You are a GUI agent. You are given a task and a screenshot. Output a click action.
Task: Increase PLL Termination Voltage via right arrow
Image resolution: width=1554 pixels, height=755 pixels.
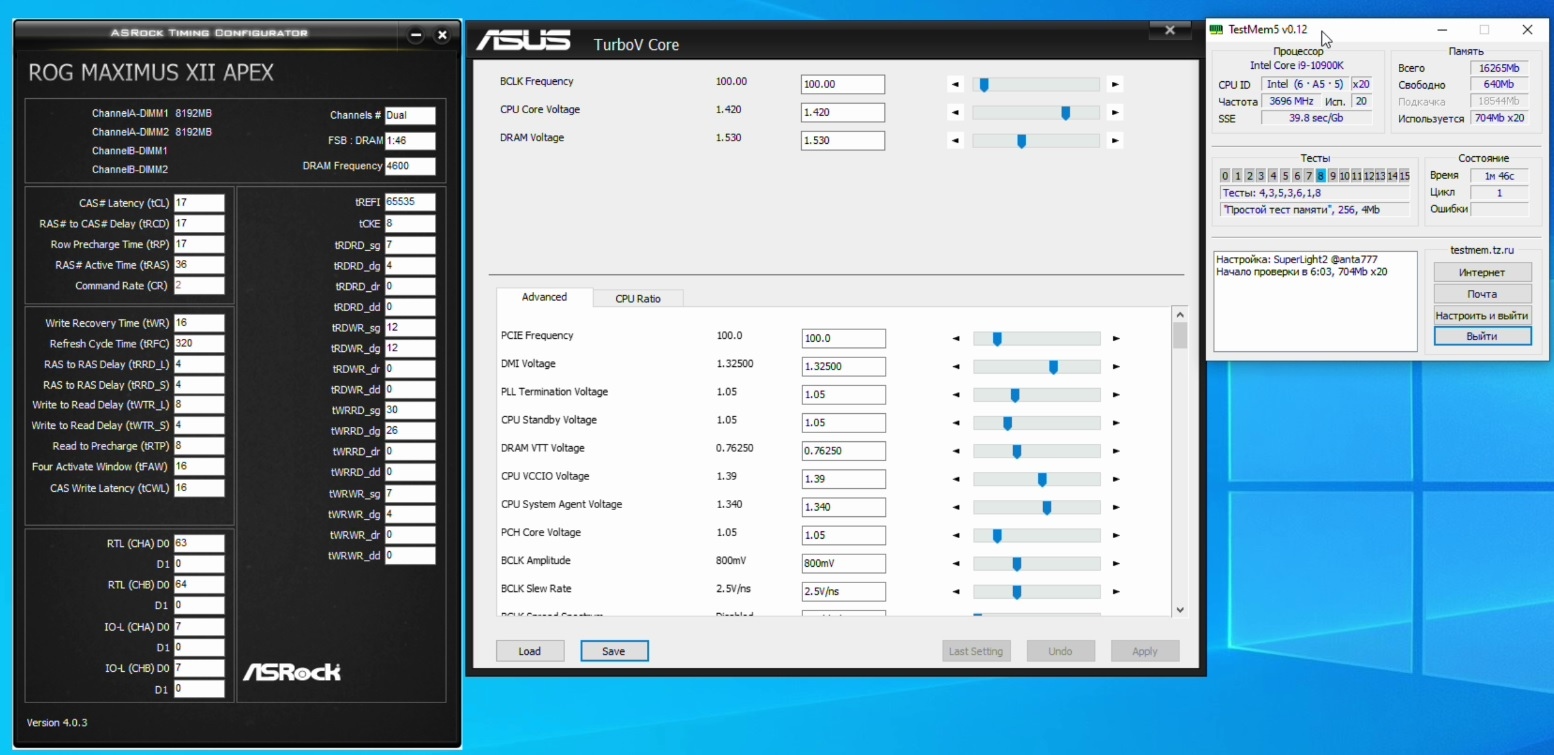pyautogui.click(x=1116, y=395)
